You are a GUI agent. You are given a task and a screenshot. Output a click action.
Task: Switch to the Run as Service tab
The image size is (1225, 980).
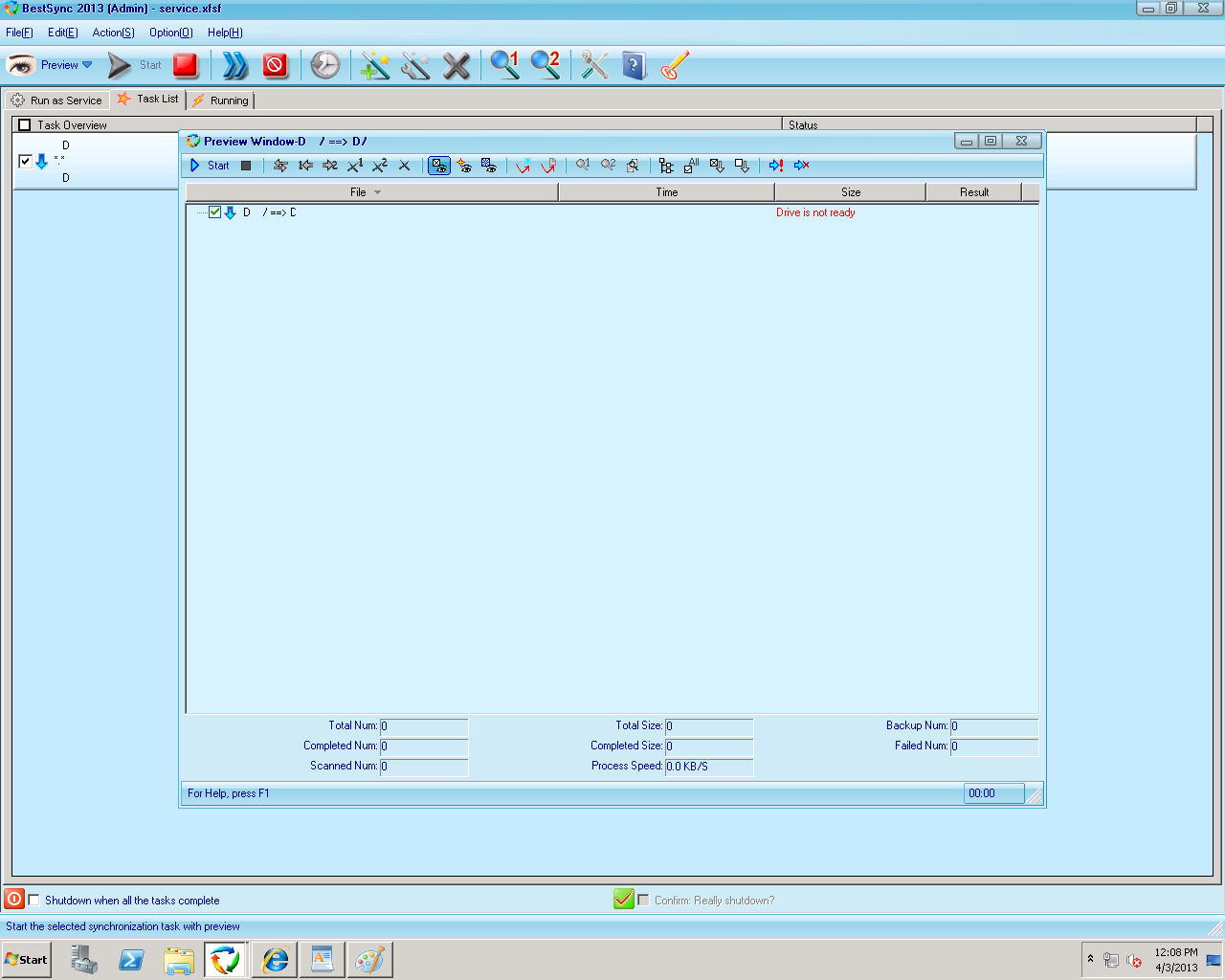tap(56, 100)
